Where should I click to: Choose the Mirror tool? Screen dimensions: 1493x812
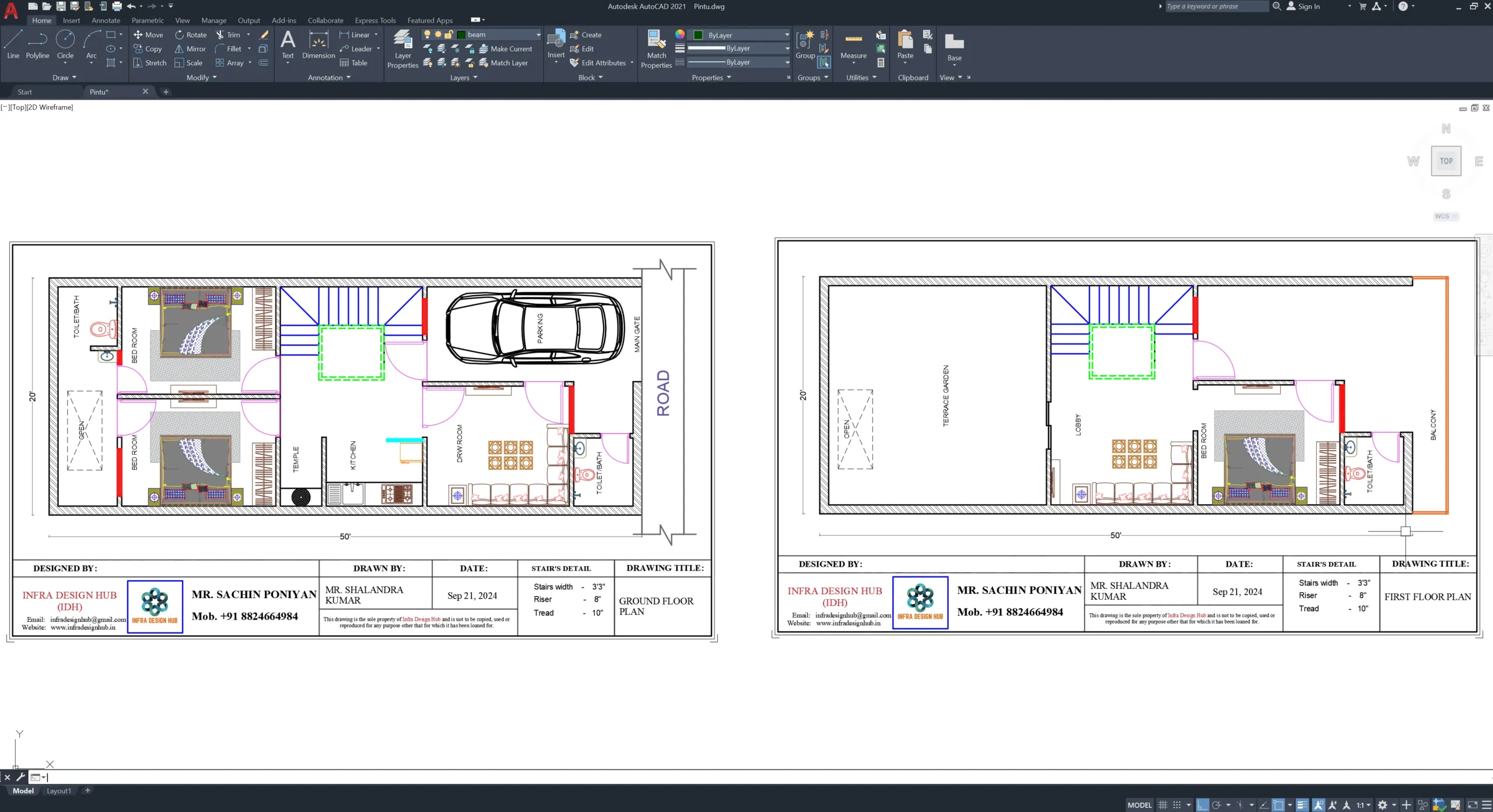[x=190, y=49]
